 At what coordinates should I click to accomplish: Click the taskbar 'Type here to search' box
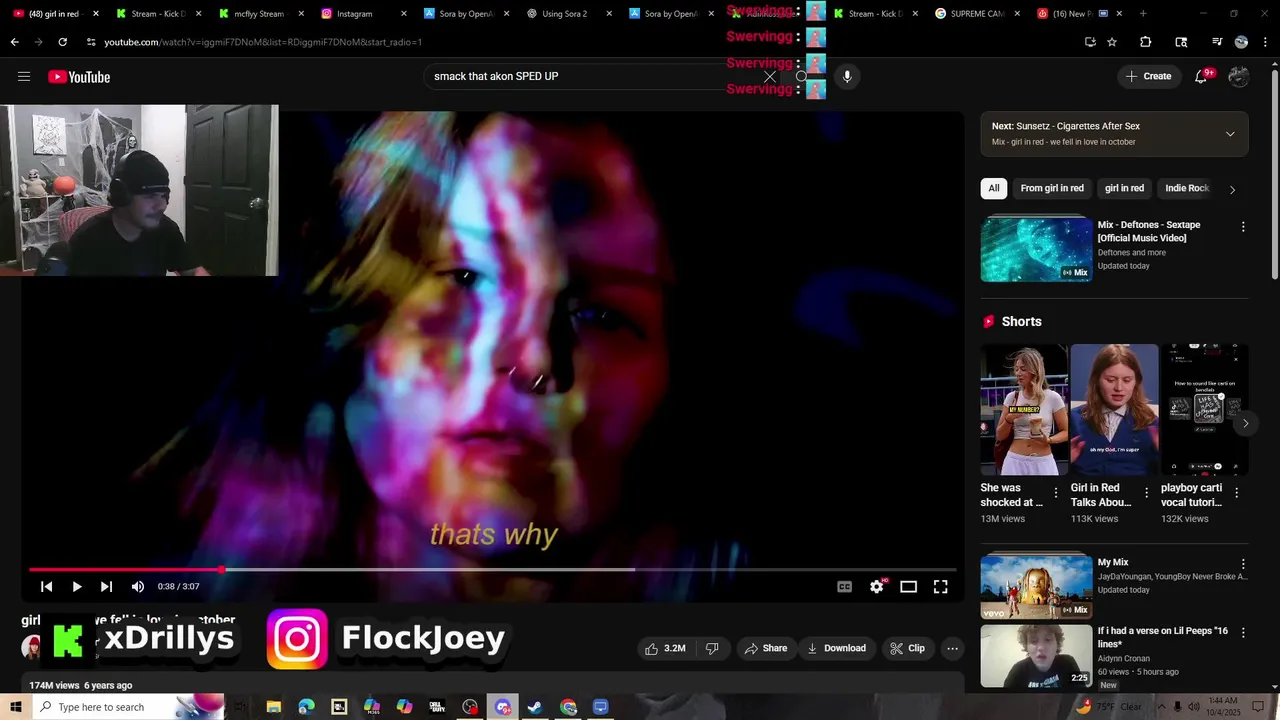[130, 707]
